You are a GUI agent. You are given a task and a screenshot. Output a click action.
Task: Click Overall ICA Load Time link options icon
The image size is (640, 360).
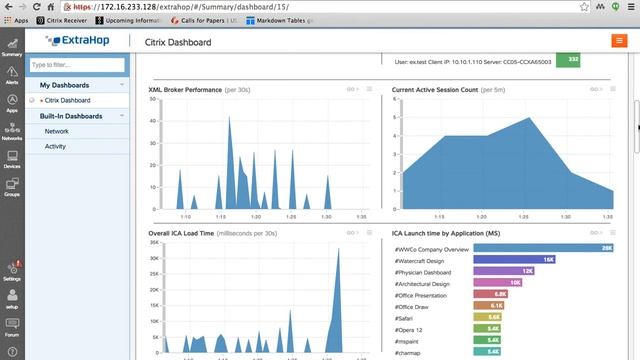(352, 233)
